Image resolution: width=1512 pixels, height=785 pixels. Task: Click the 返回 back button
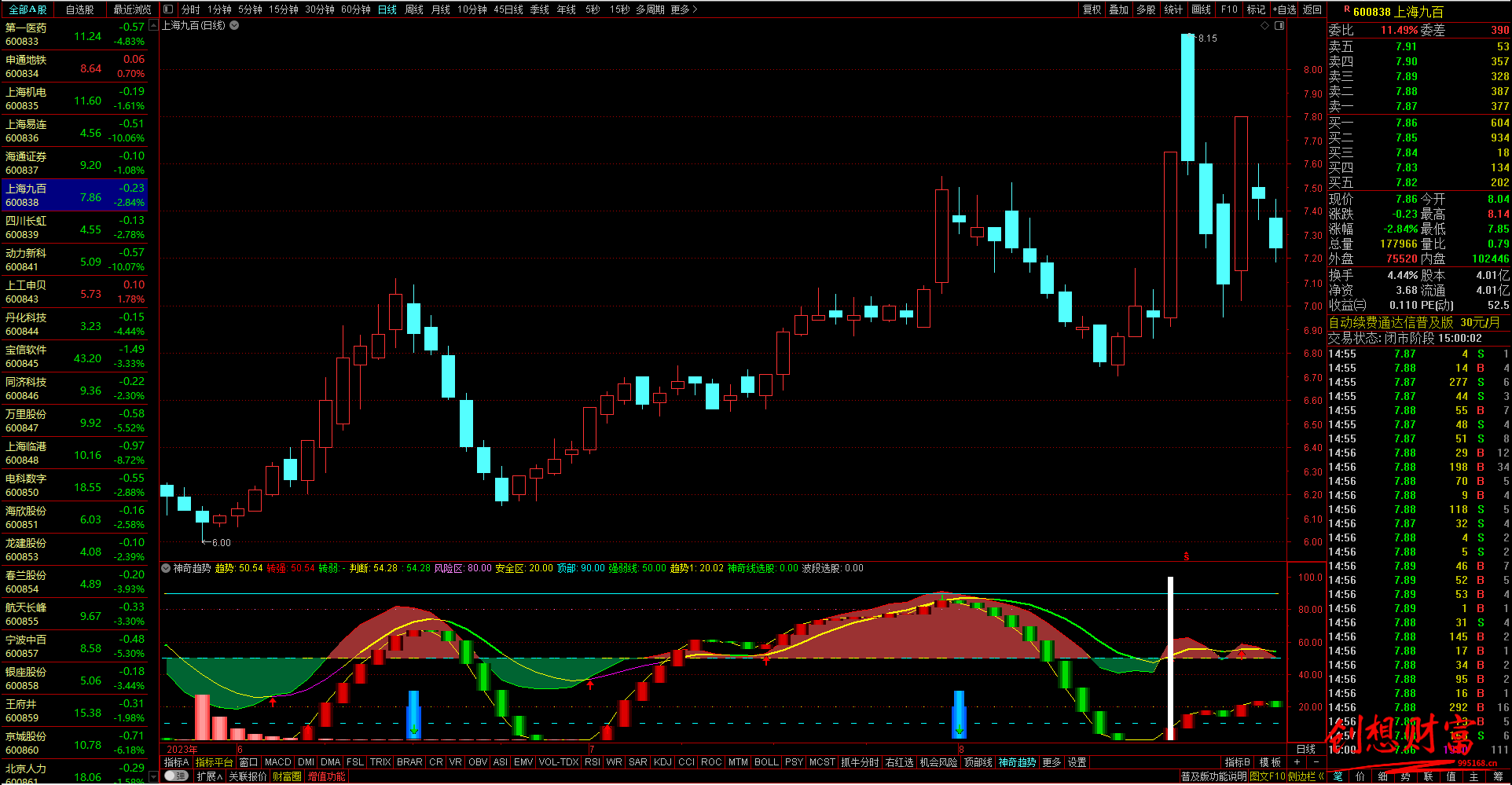click(x=1312, y=9)
